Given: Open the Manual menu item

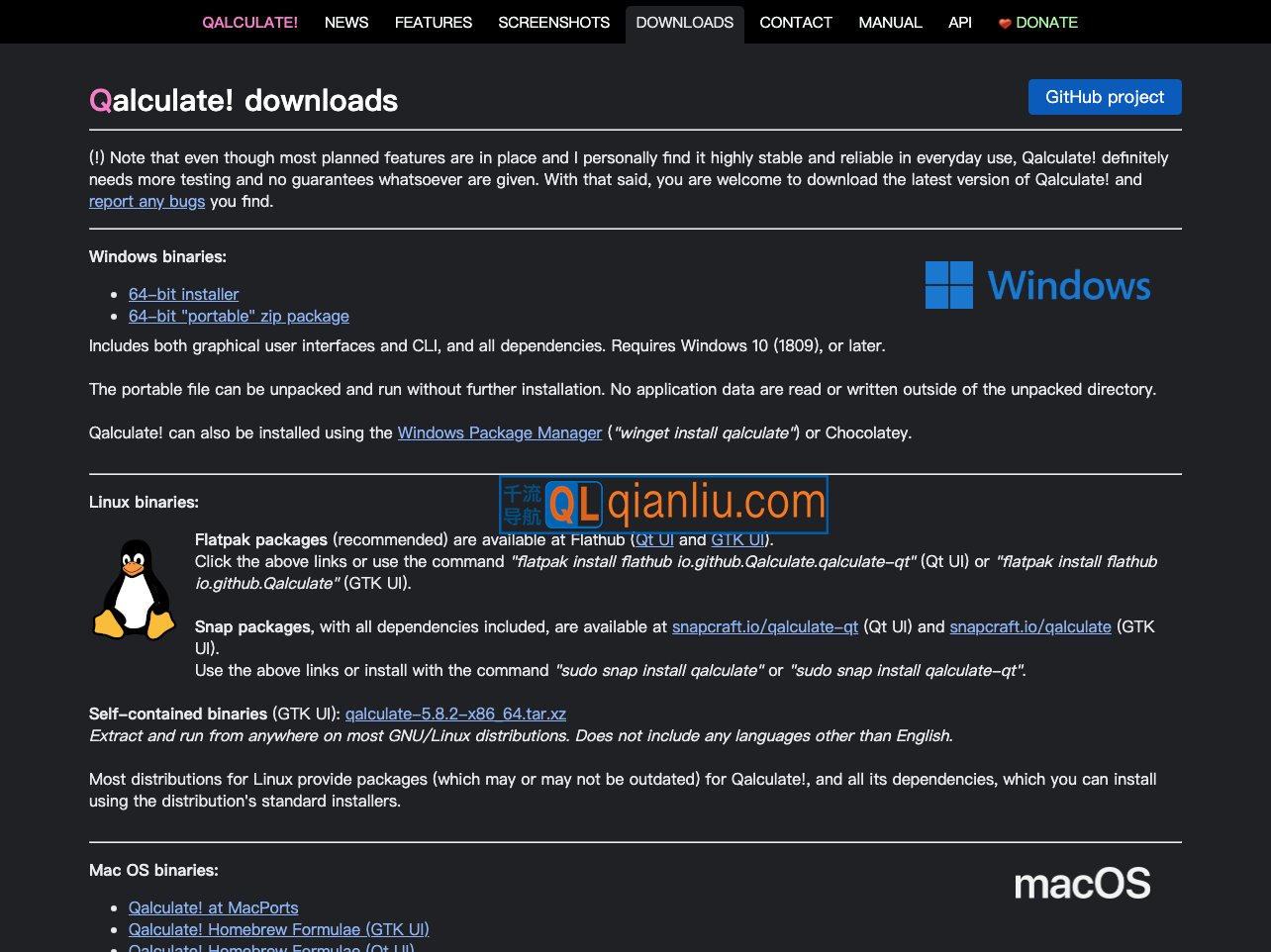Looking at the screenshot, I should click(x=890, y=22).
